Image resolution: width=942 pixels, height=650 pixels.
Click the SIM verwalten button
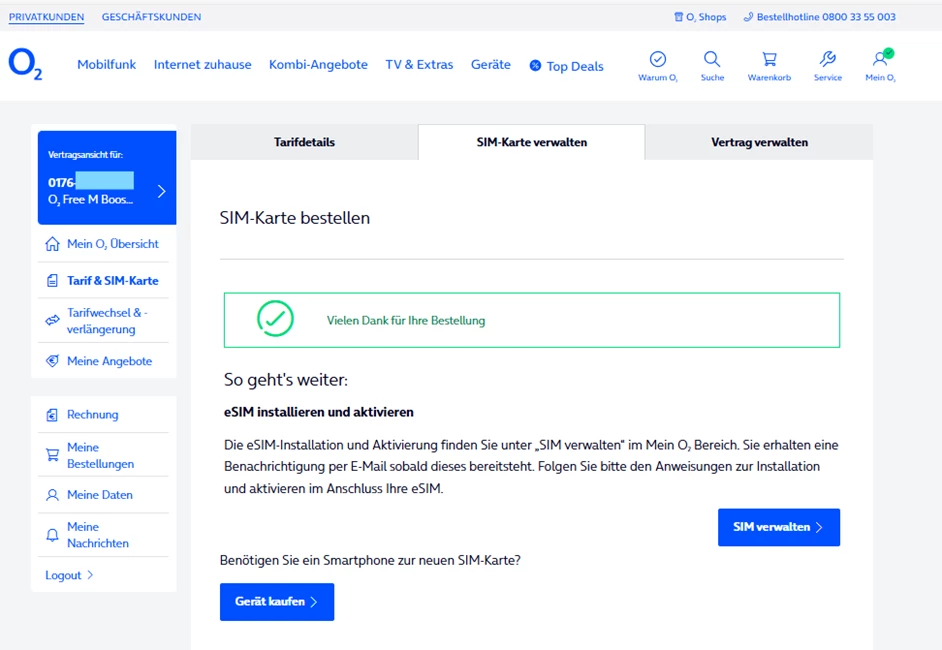pos(779,527)
